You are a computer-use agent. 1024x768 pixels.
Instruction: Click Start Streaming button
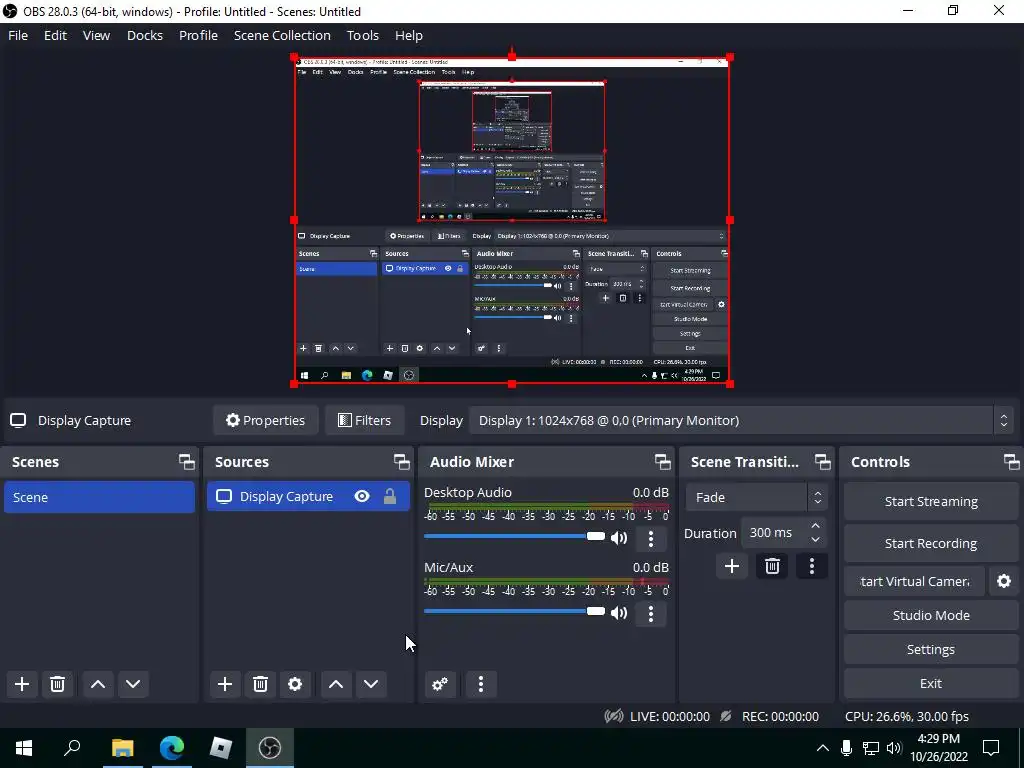pyautogui.click(x=931, y=502)
